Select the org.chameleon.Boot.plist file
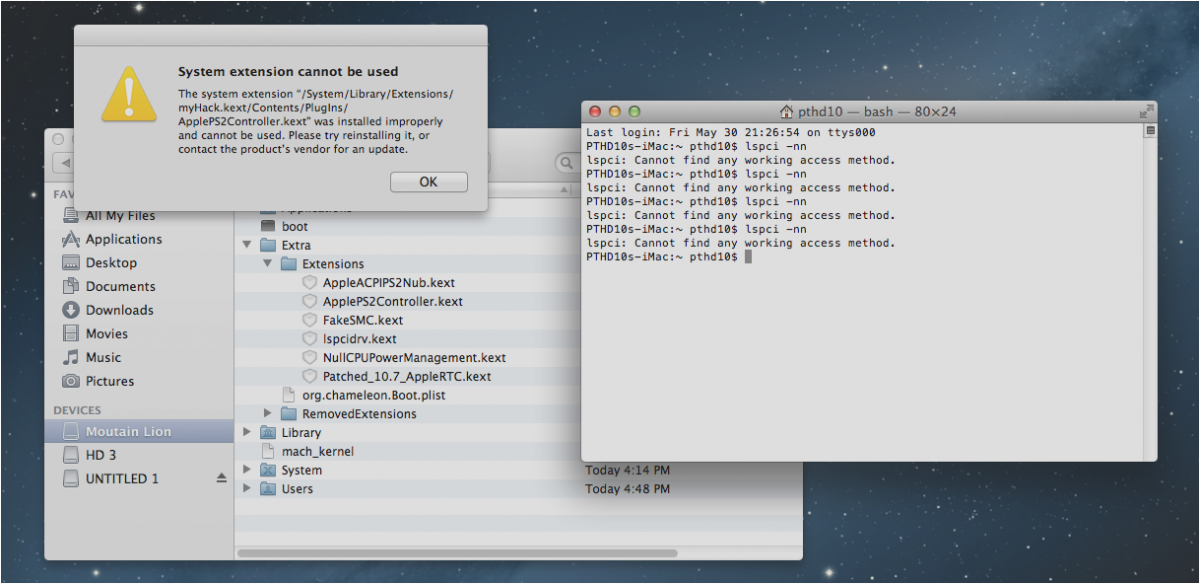 (373, 395)
